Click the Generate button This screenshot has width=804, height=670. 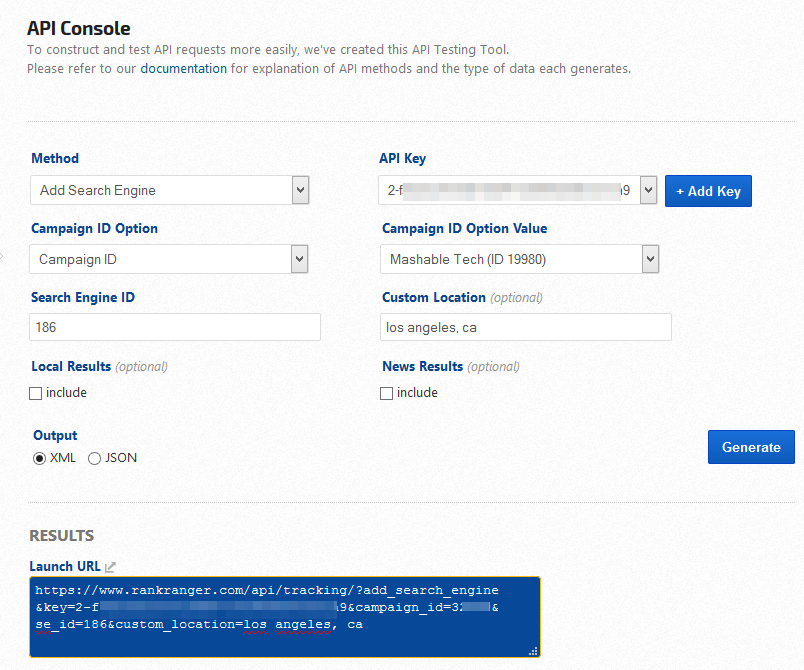tap(751, 447)
